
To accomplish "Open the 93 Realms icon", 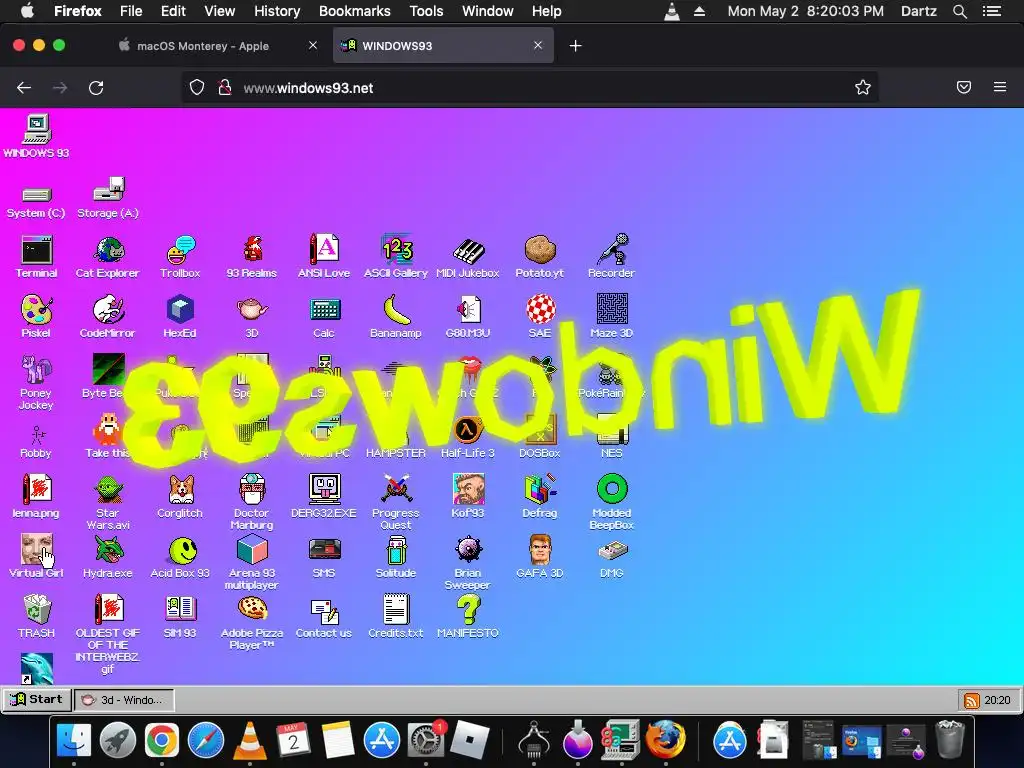I will tap(252, 250).
